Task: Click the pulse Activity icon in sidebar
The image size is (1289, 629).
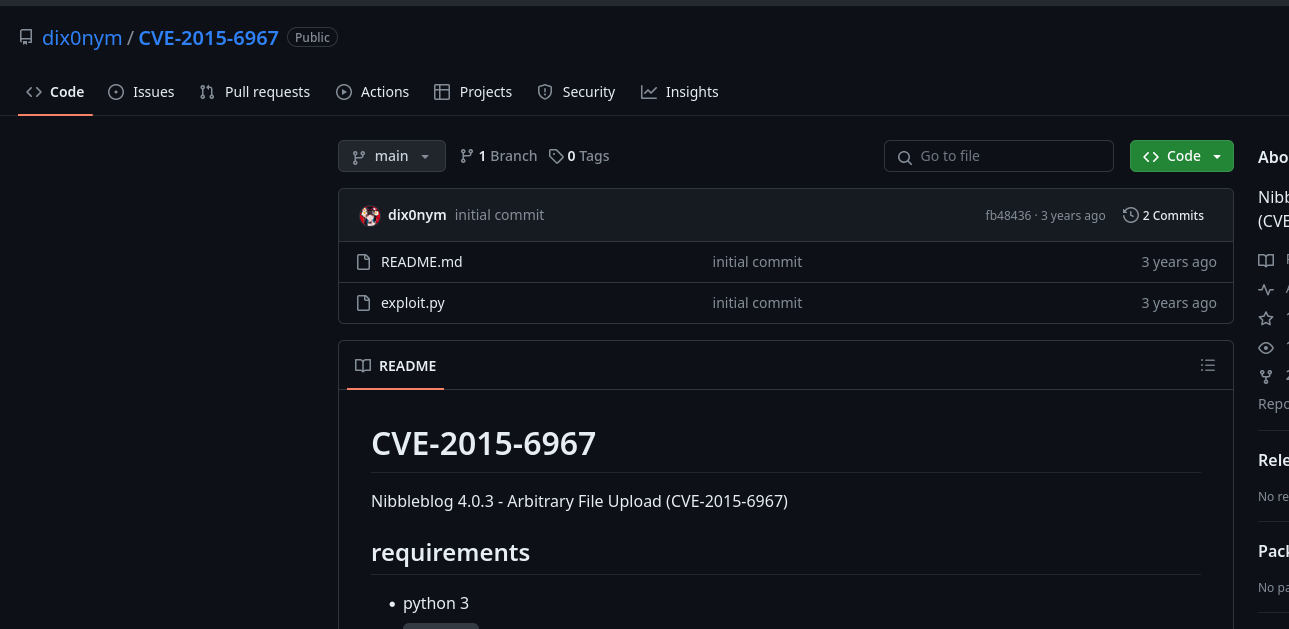Action: pos(1266,290)
